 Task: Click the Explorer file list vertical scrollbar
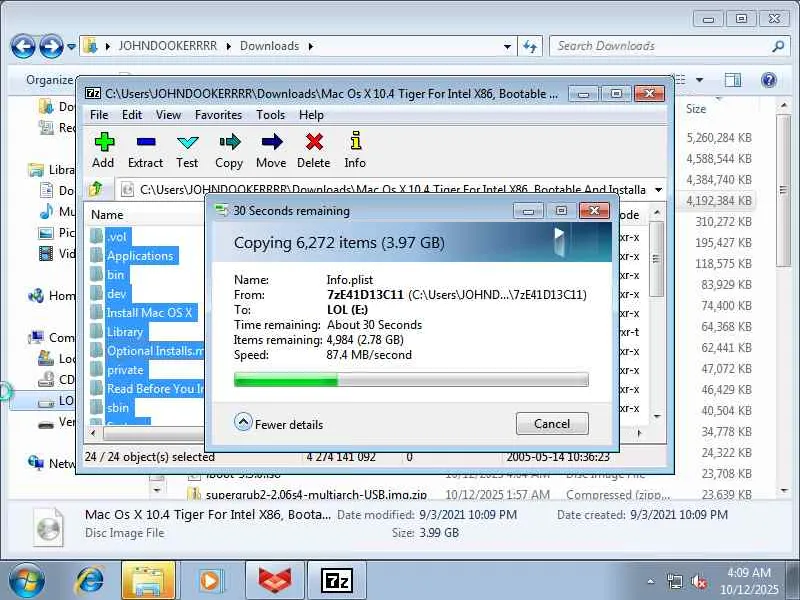(783, 190)
